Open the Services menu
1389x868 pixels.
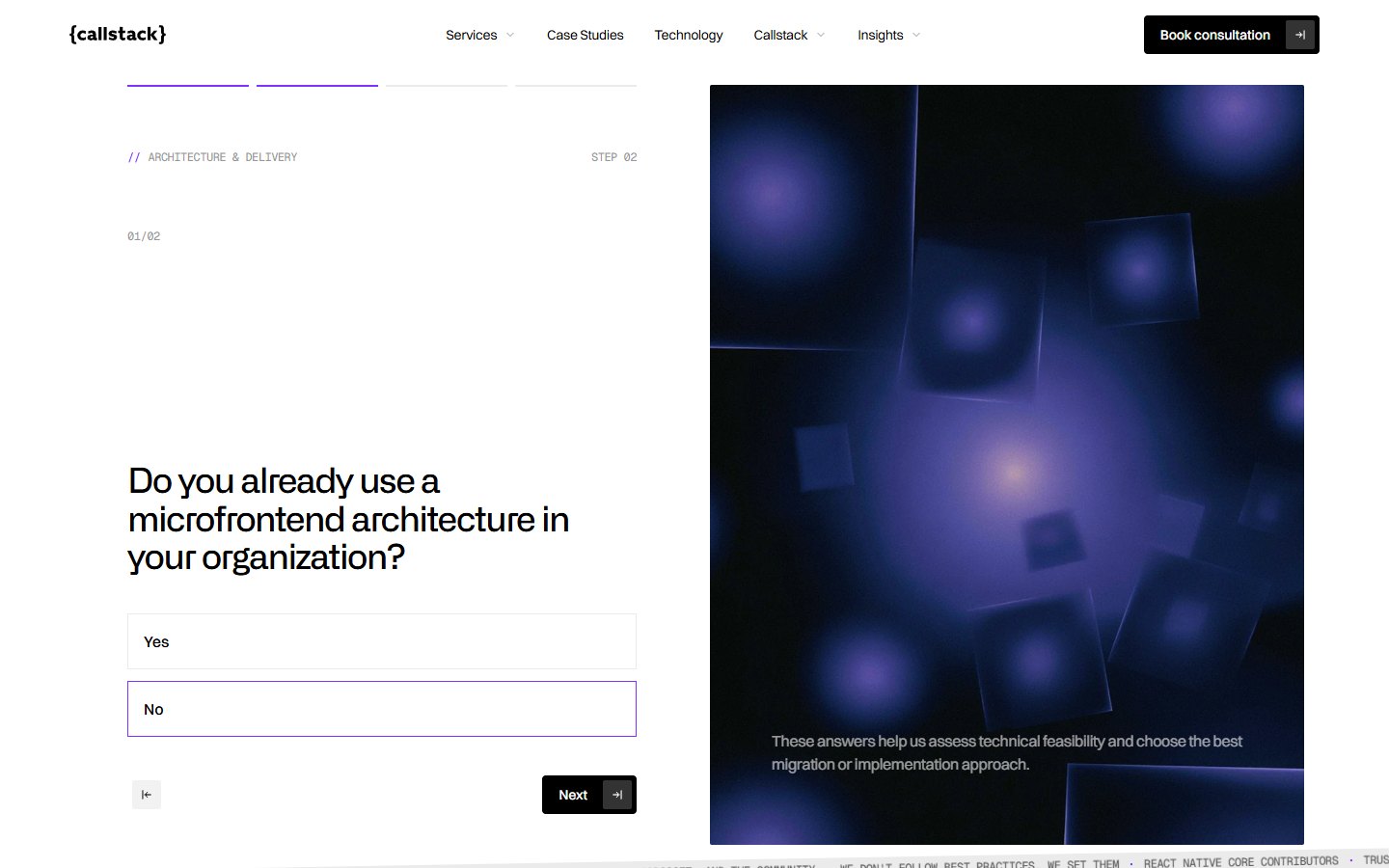coord(472,36)
